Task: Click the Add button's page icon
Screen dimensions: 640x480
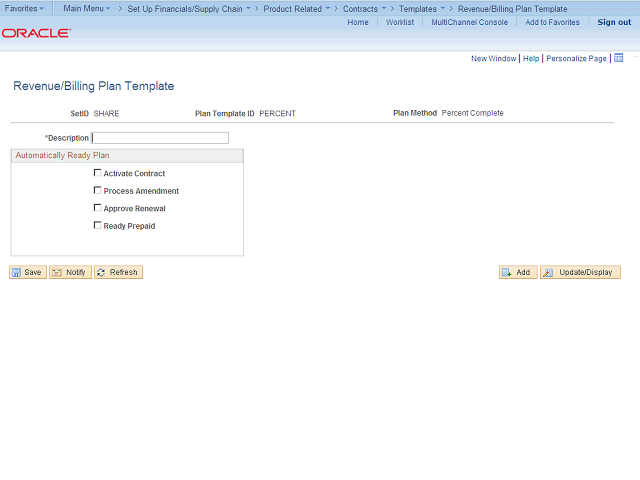Action: [x=506, y=272]
